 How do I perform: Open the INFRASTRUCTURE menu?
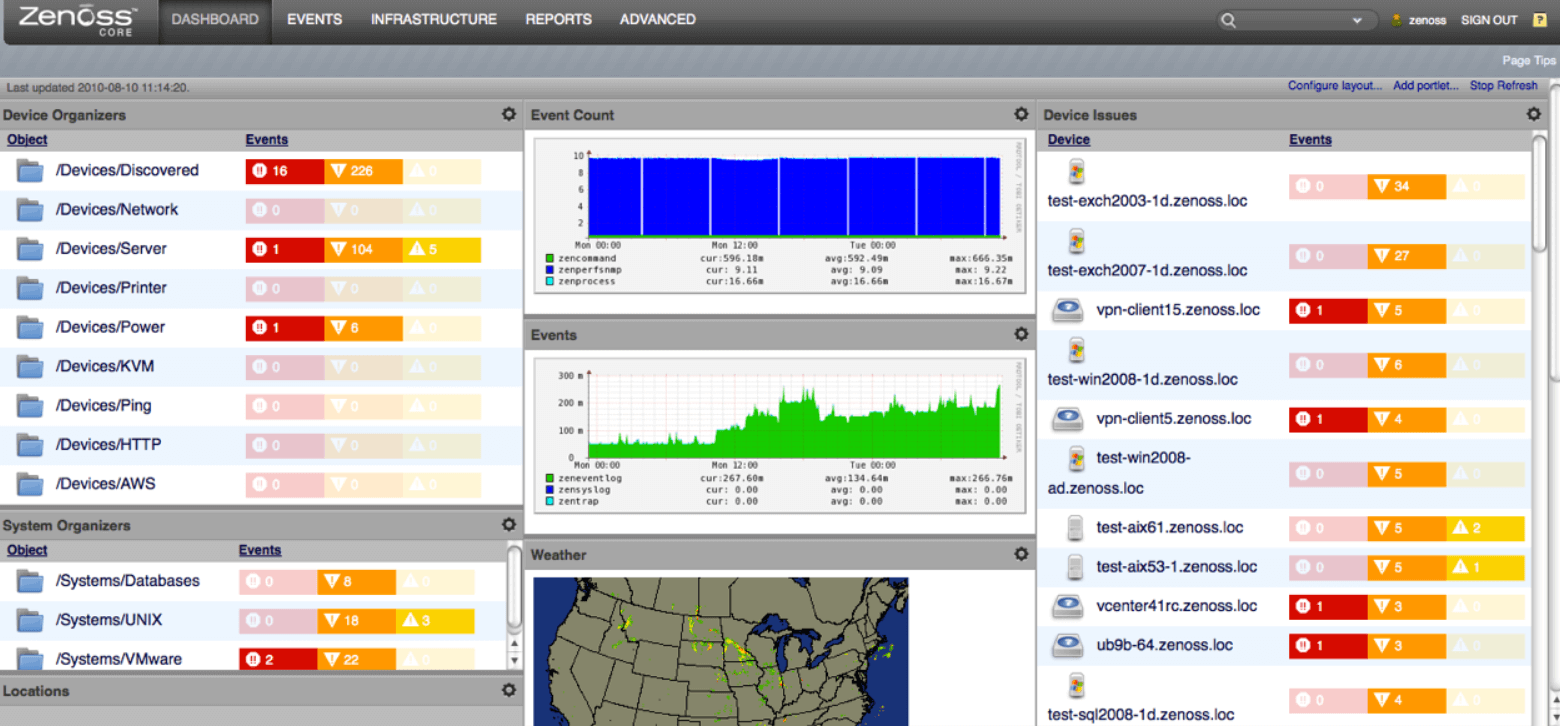coord(434,19)
